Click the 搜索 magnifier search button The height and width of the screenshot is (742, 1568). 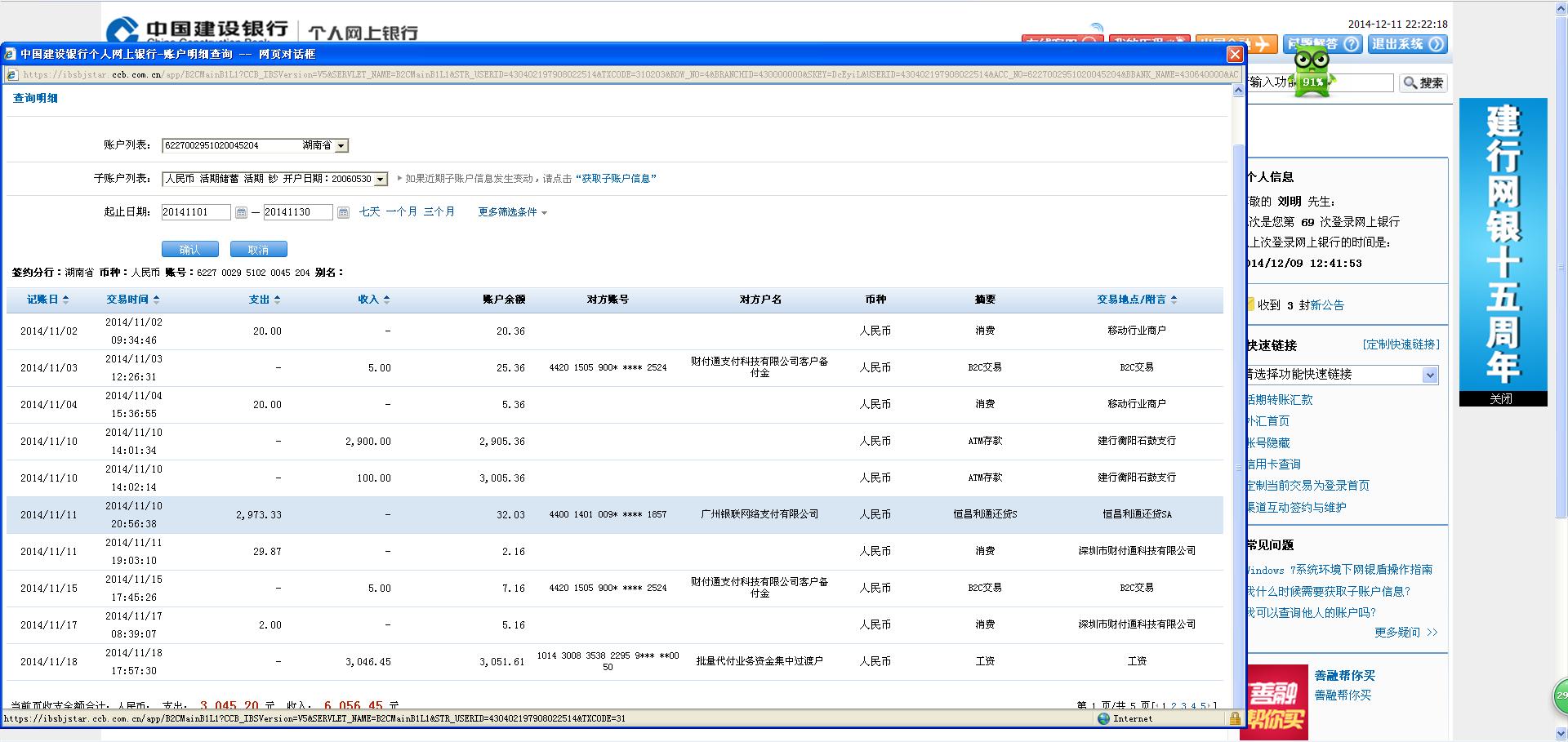[x=1423, y=82]
